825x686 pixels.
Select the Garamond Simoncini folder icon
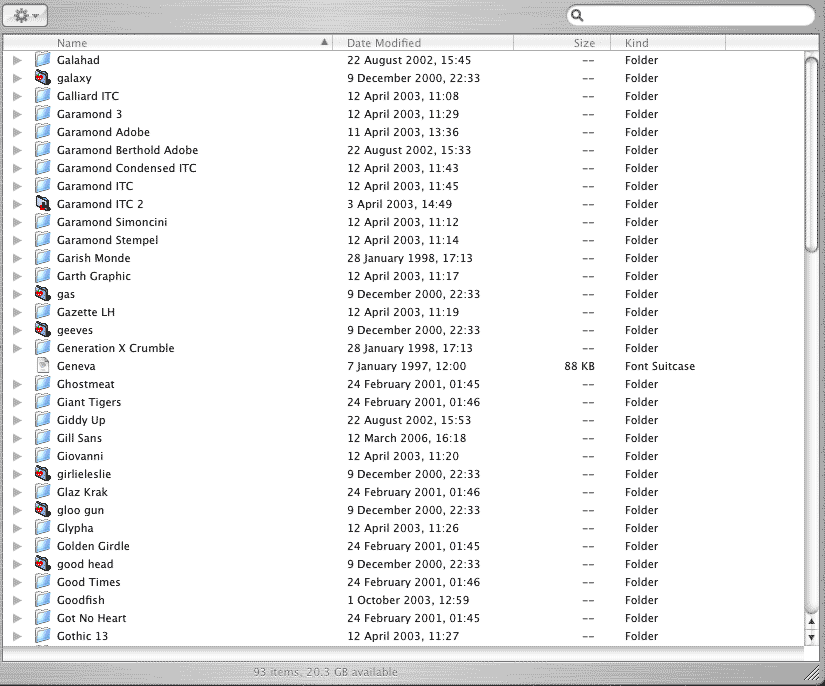click(43, 221)
